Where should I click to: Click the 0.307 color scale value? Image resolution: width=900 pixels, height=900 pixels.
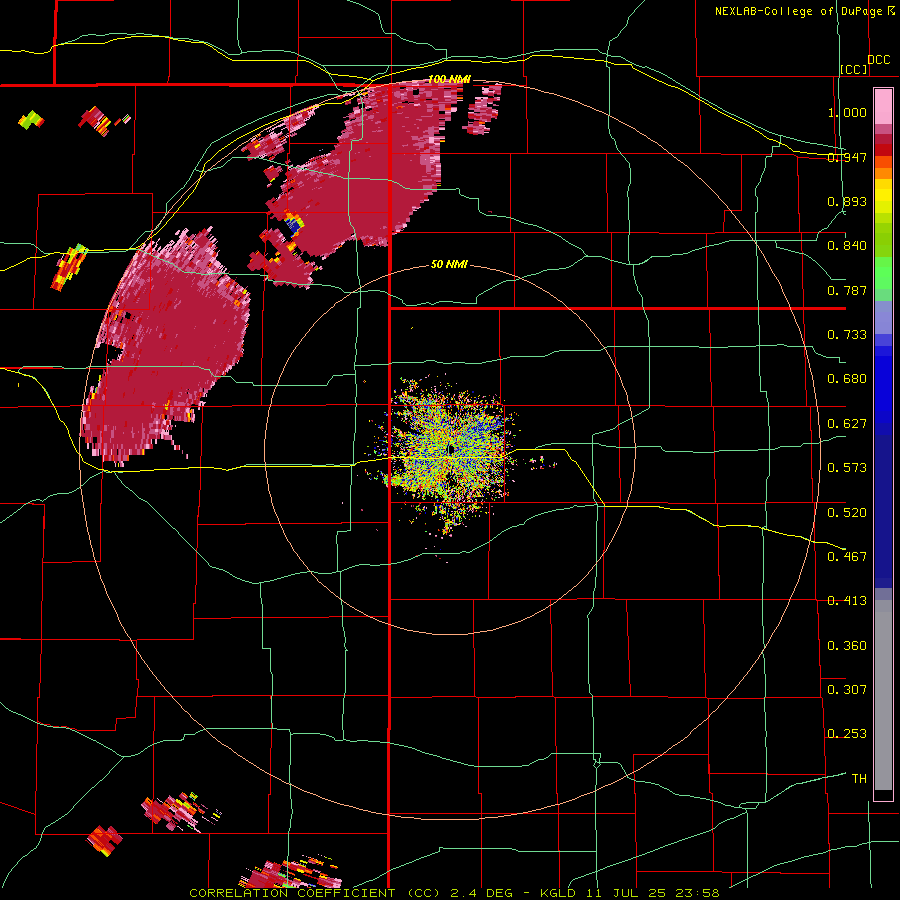click(847, 690)
